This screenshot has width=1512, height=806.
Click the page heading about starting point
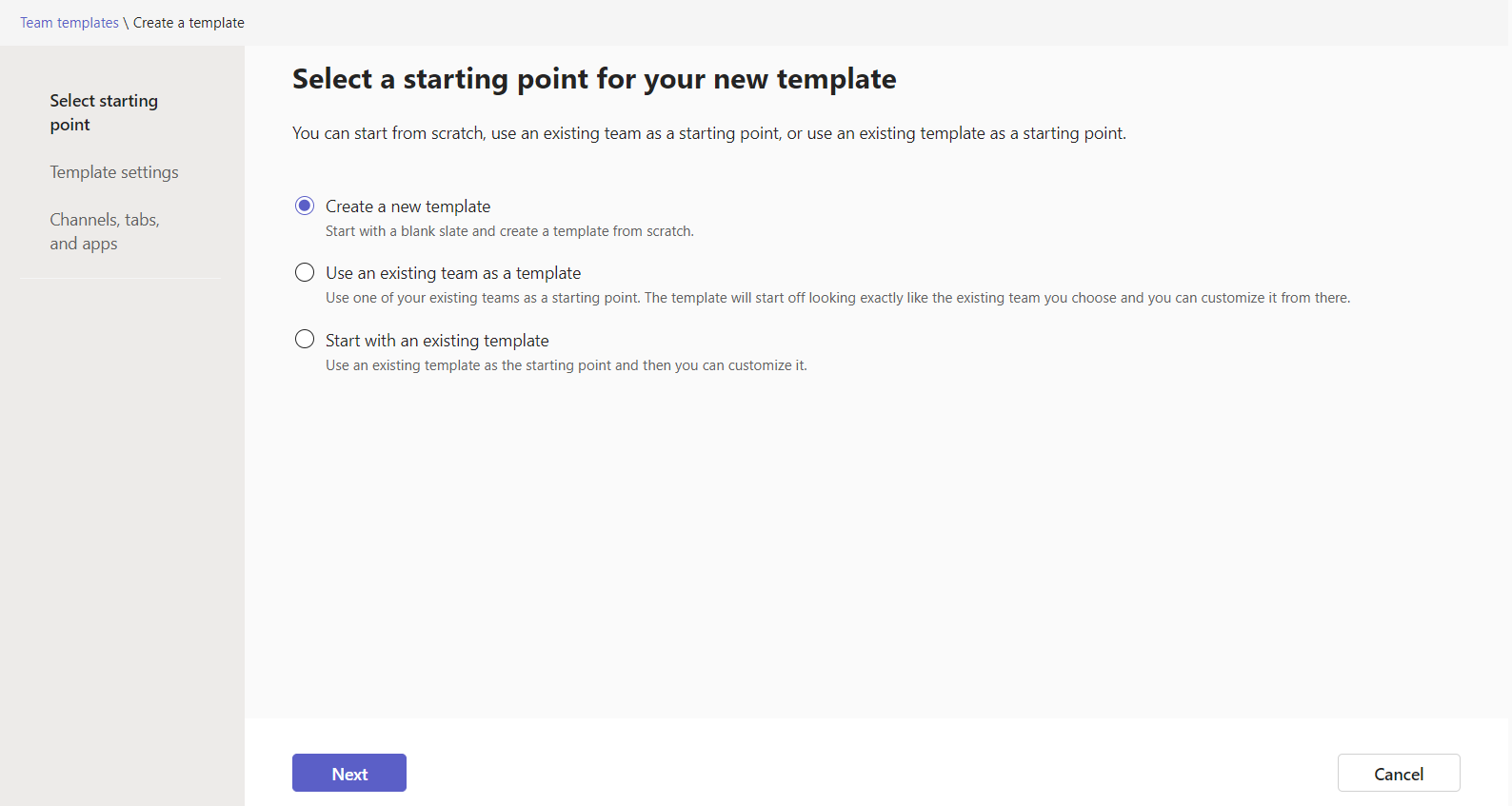[x=594, y=79]
